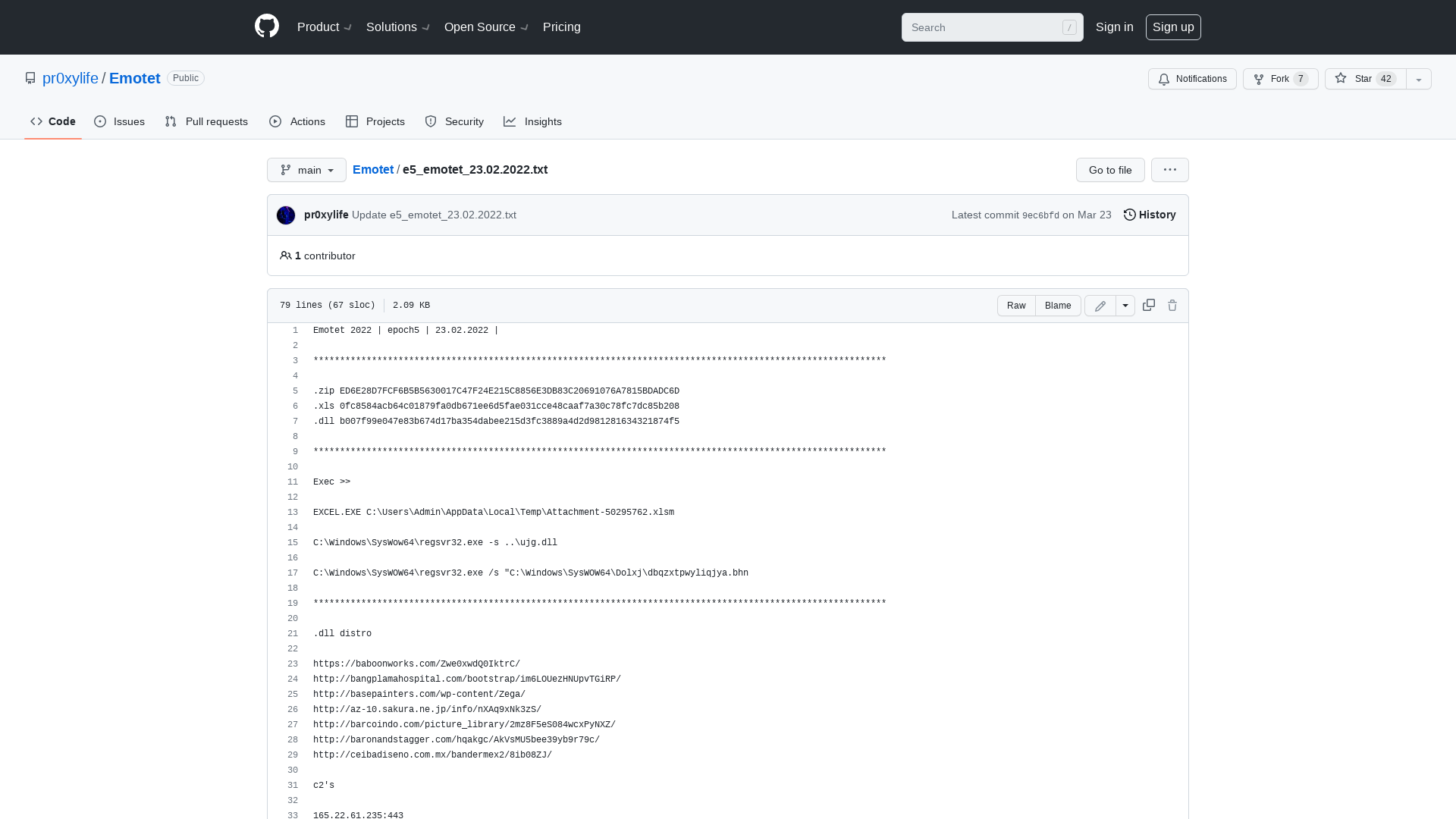Click the basepainters.com URL line
1456x819 pixels.
click(x=419, y=695)
